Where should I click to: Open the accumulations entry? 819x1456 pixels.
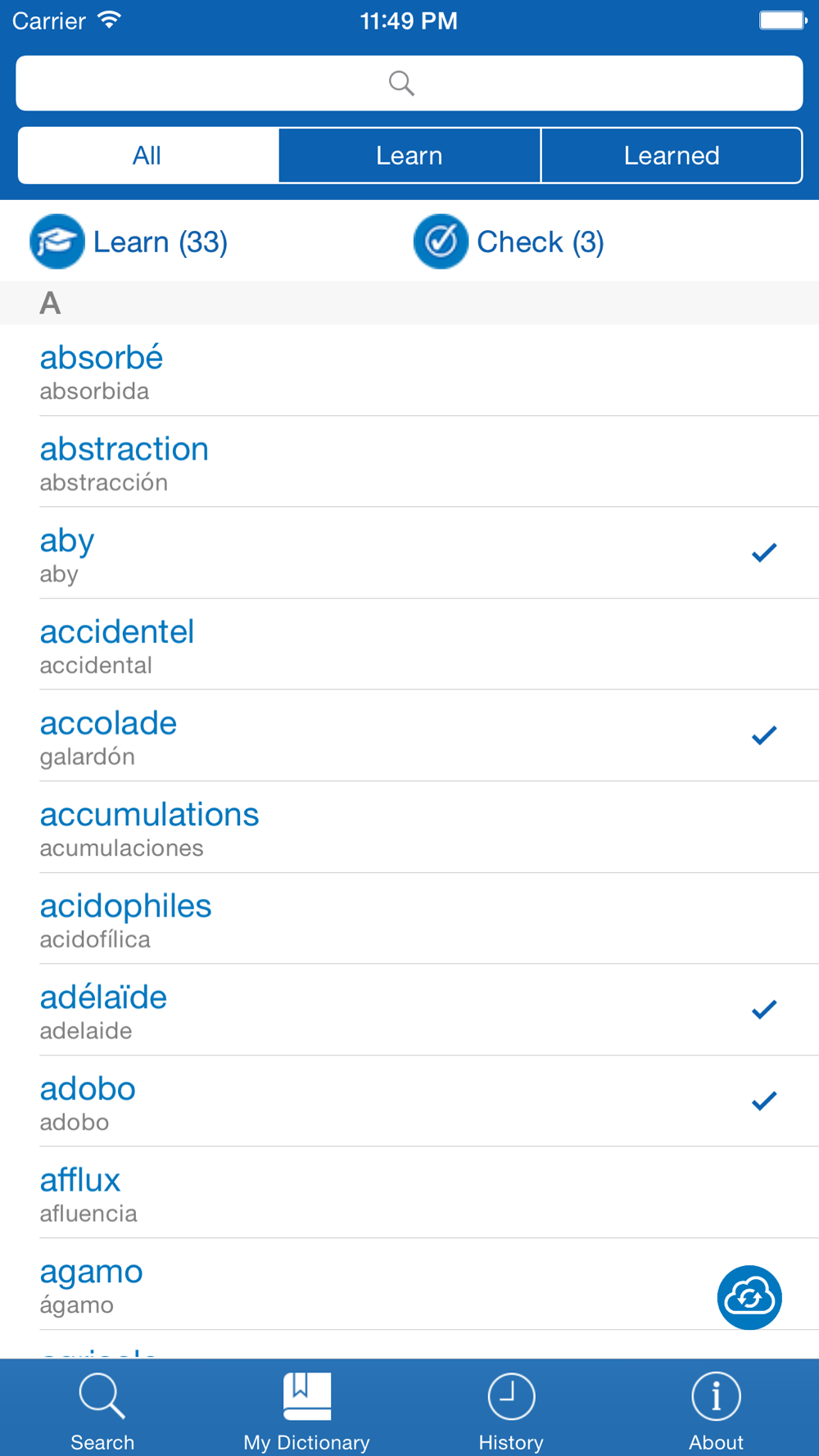click(409, 827)
